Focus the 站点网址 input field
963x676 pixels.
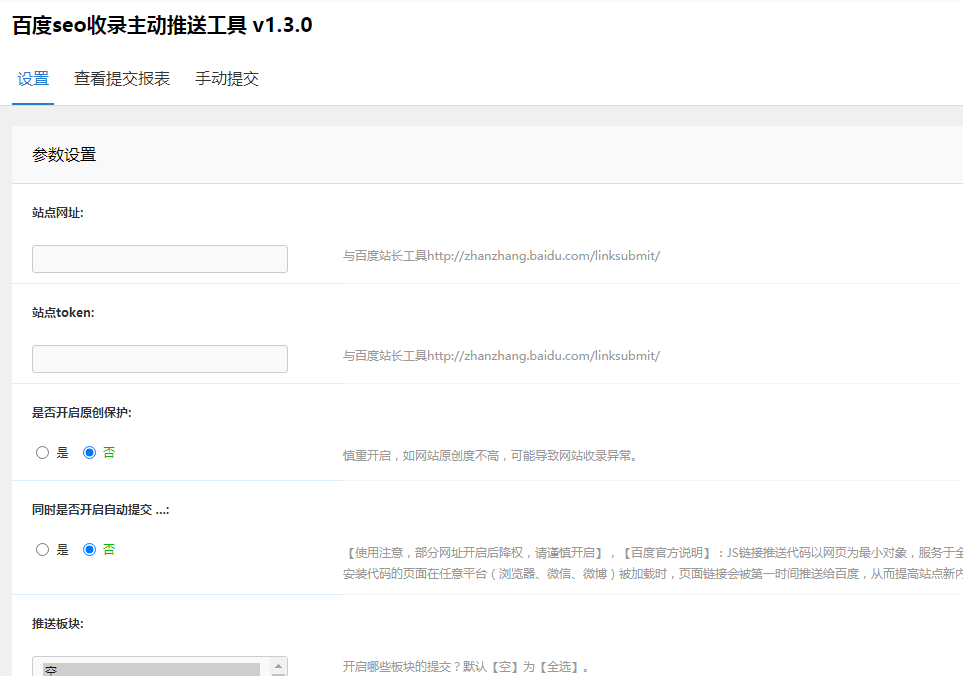(x=160, y=259)
